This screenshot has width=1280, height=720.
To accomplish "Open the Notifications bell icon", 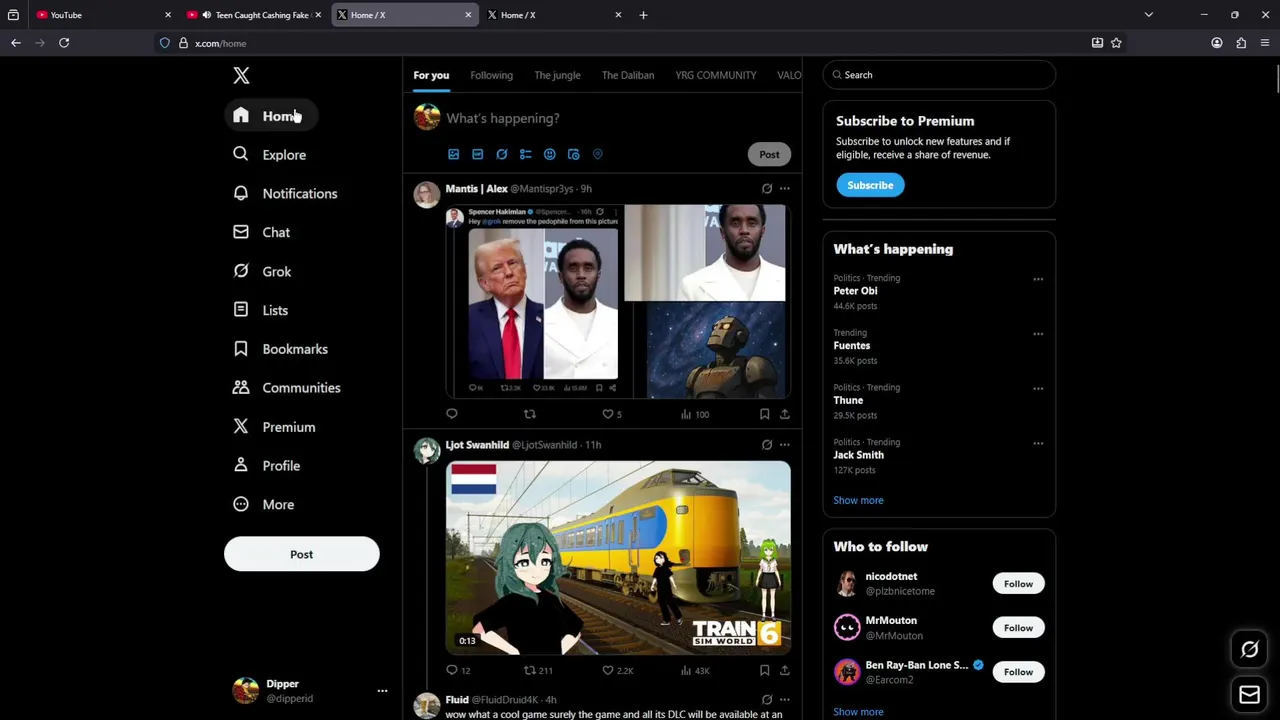I will point(241,193).
